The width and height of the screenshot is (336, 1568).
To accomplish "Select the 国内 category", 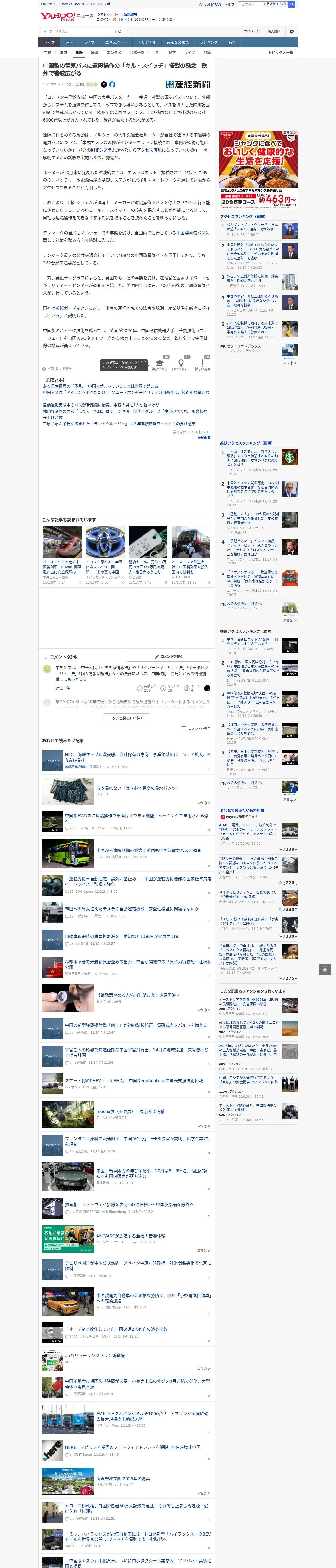I will pos(63,52).
